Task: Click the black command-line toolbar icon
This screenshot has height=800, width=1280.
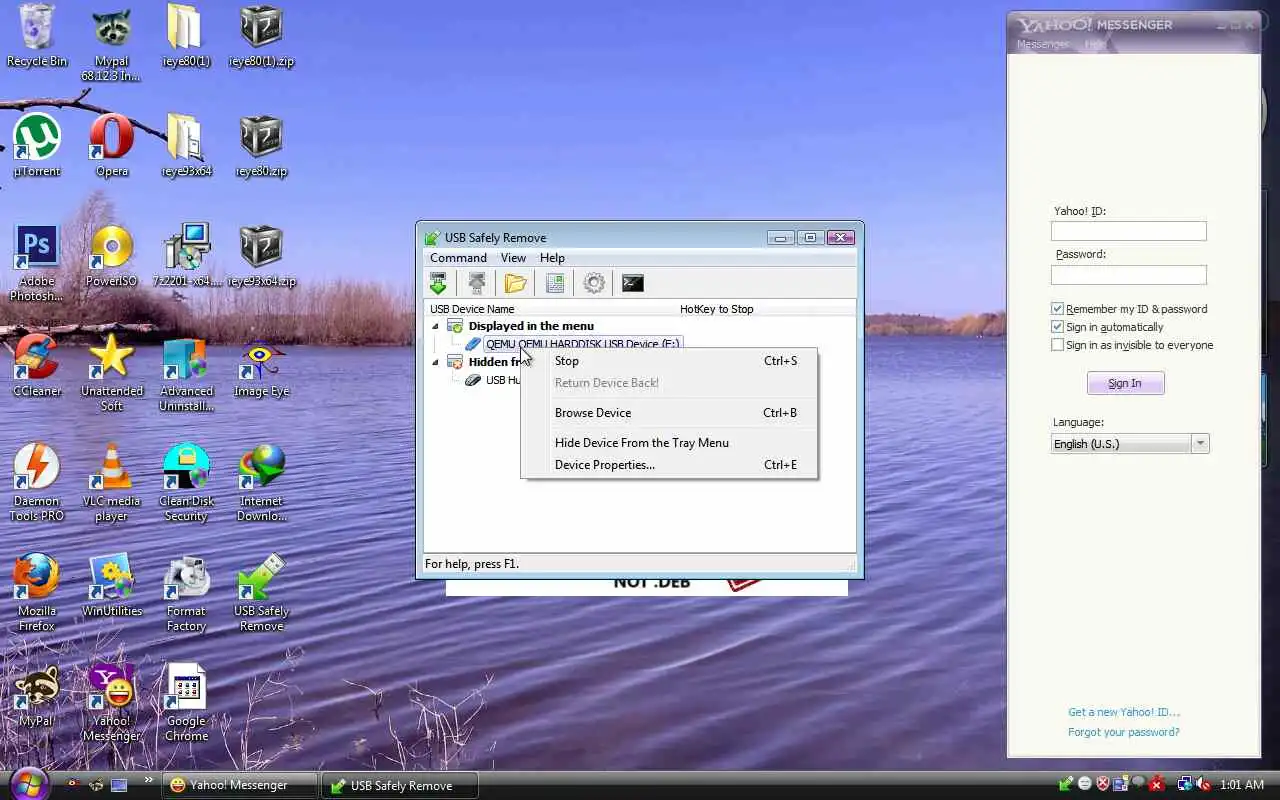Action: pyautogui.click(x=632, y=283)
